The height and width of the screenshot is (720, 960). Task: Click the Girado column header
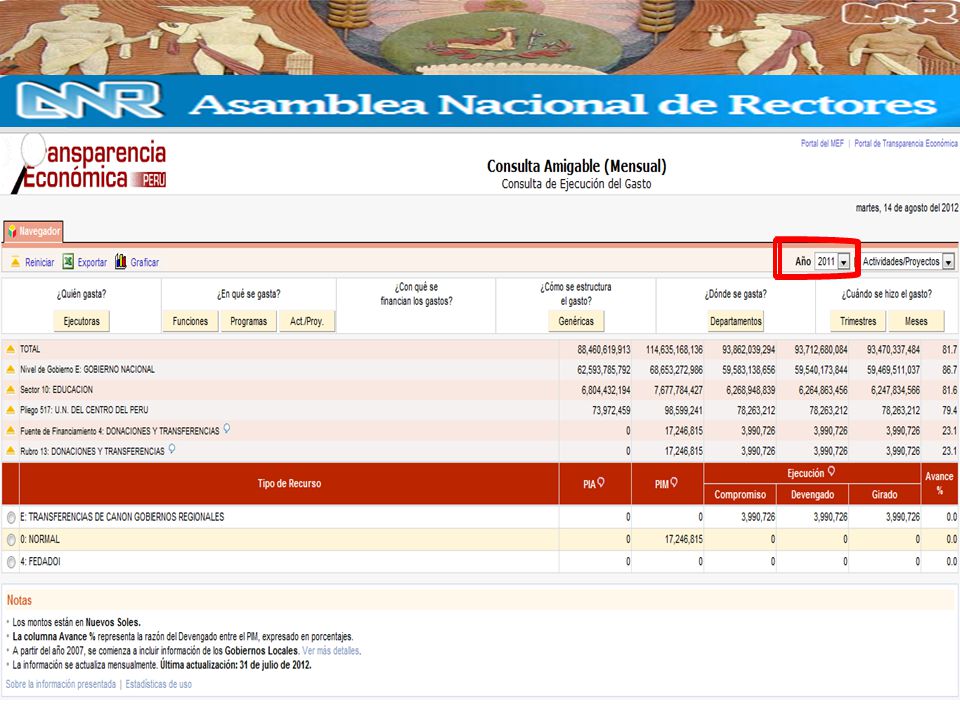point(884,494)
